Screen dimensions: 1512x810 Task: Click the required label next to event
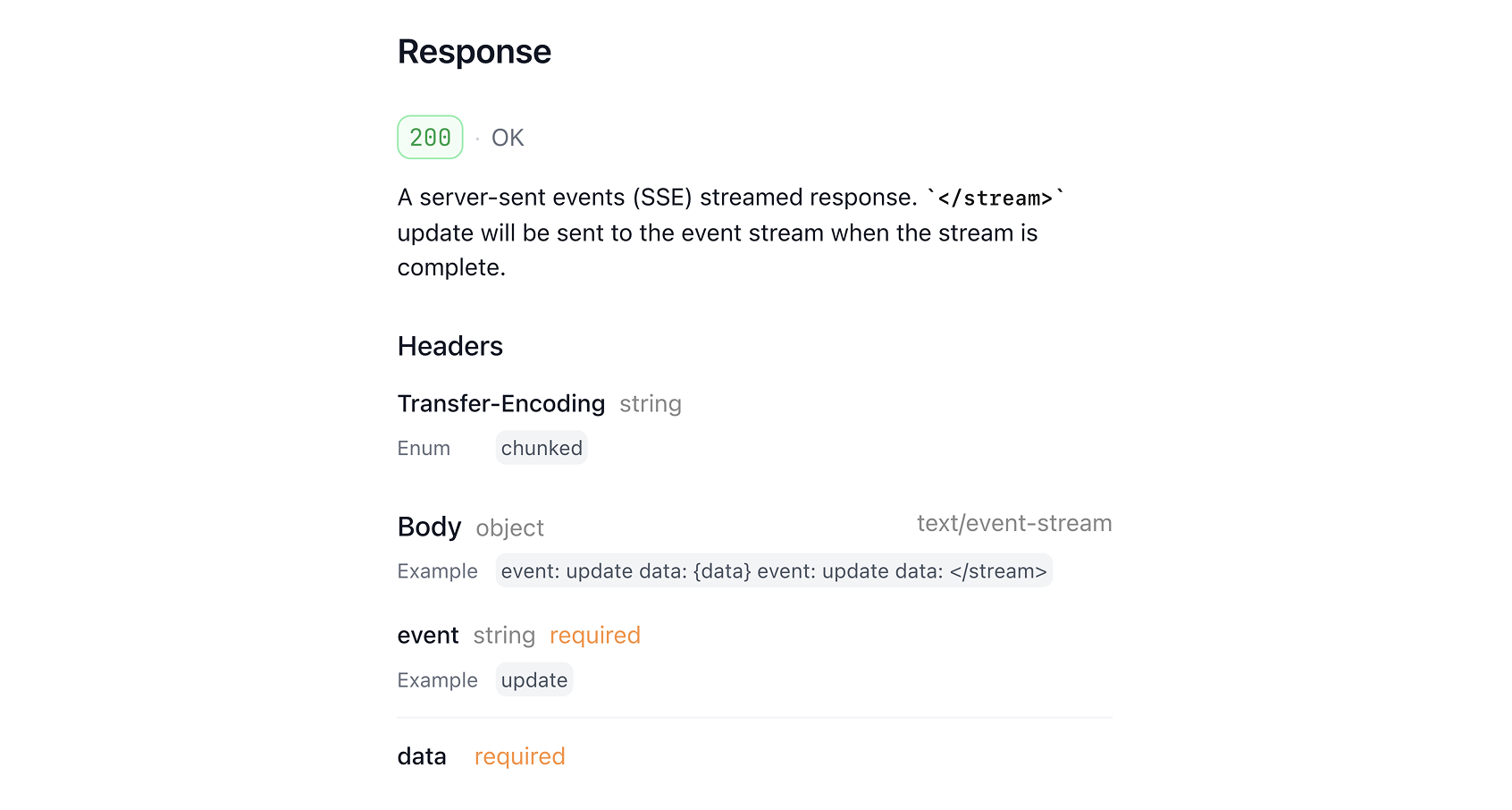595,636
